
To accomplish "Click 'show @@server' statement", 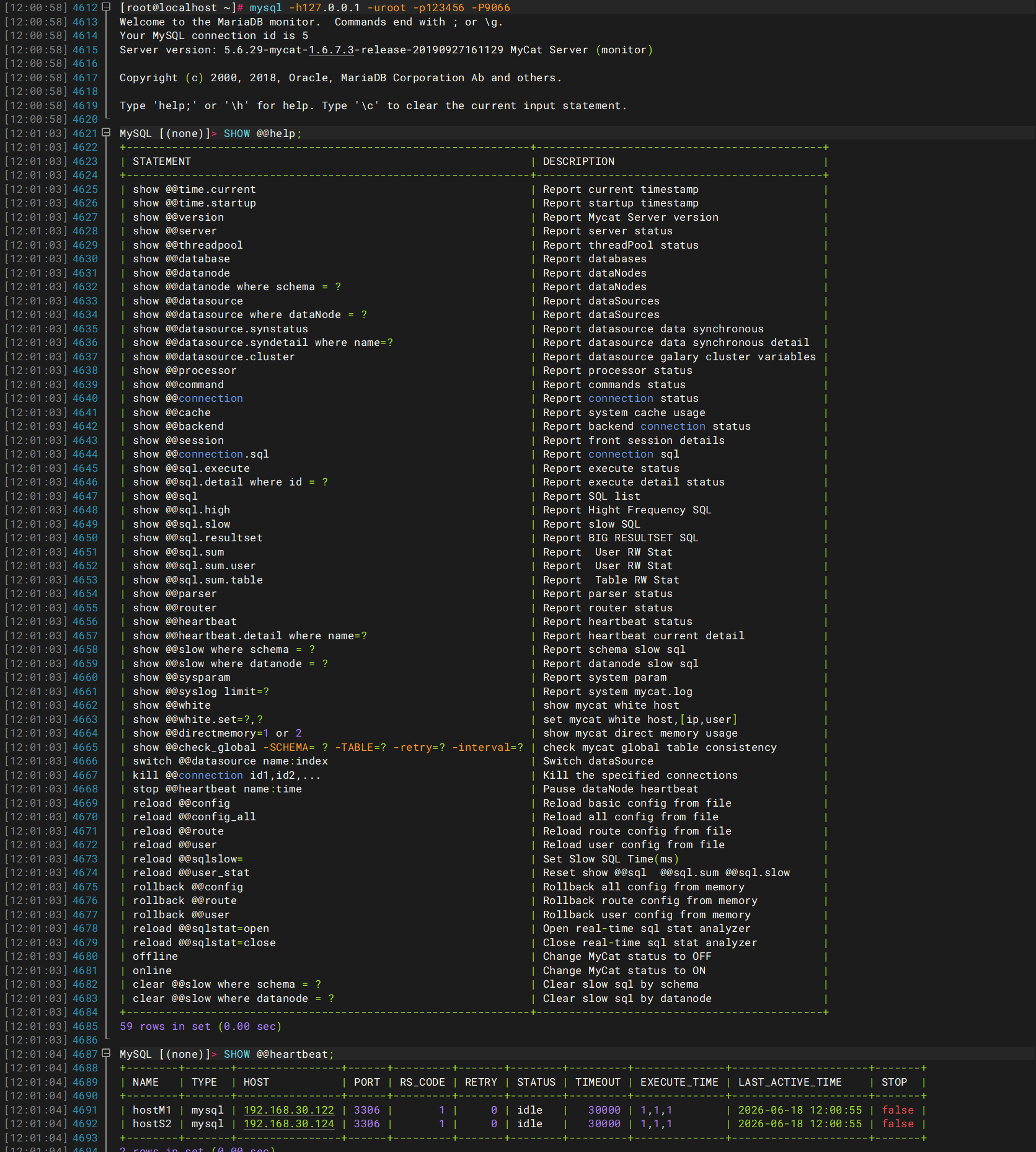I will click(x=175, y=231).
